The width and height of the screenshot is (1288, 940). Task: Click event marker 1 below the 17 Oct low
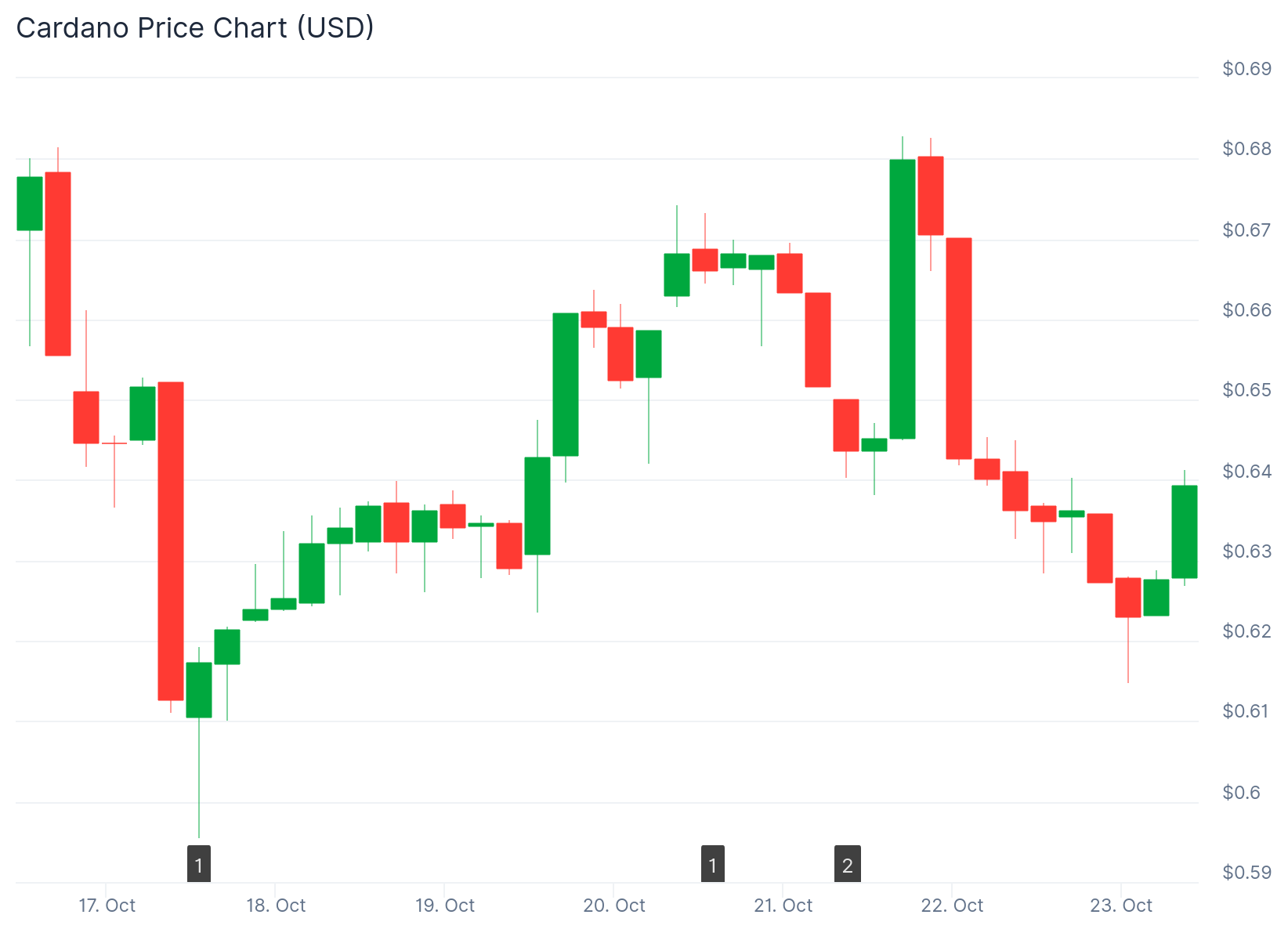coord(199,864)
